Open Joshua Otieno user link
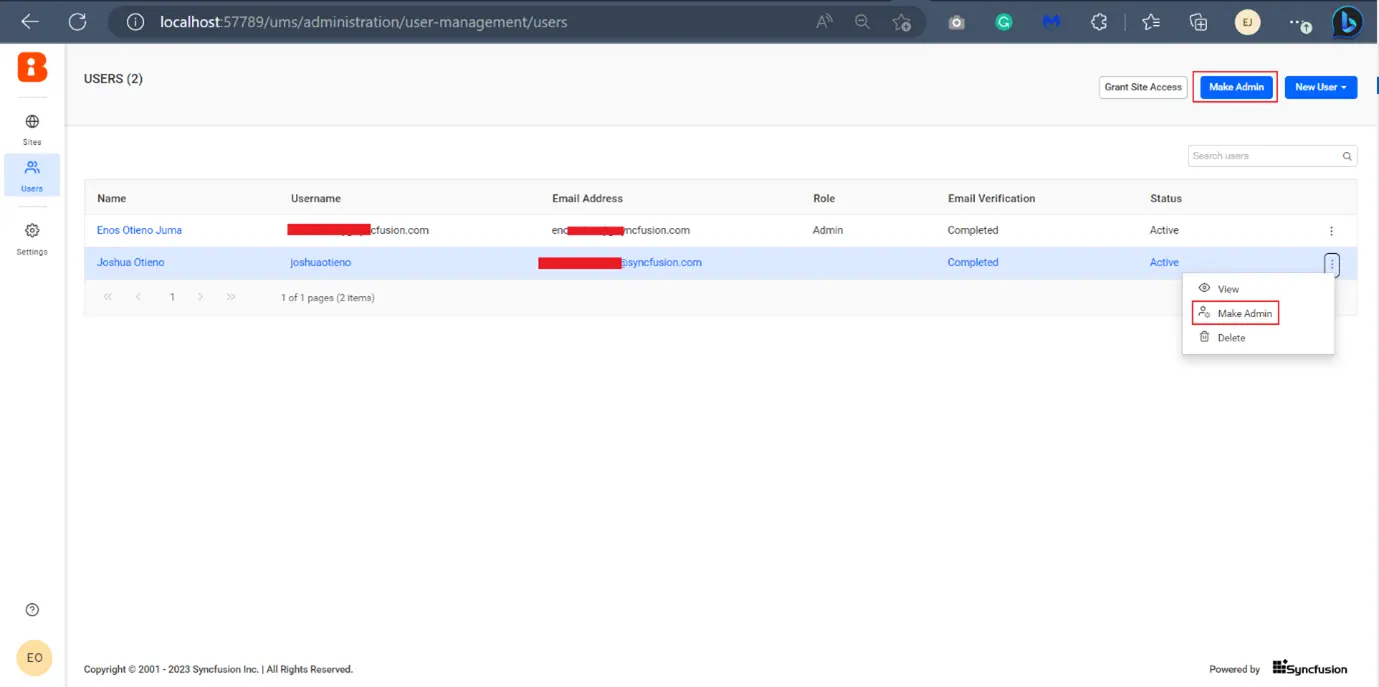 click(130, 262)
